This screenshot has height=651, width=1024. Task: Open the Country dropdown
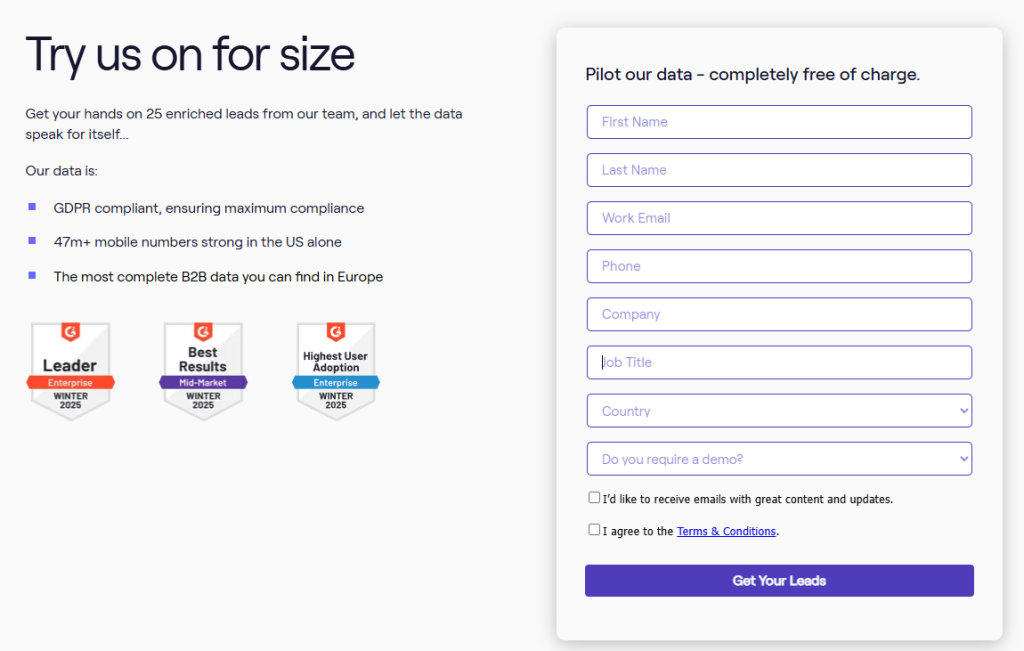tap(779, 411)
